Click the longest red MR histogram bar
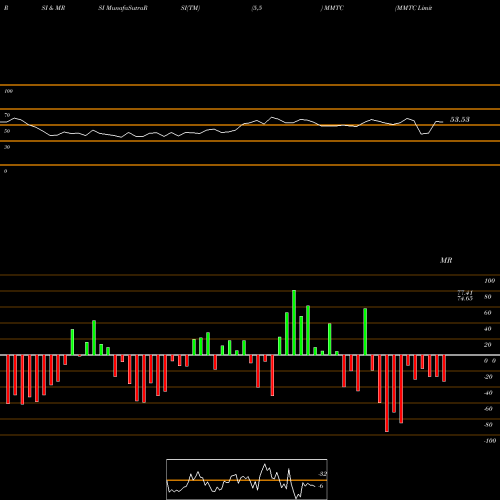The image size is (500, 500). (x=387, y=393)
